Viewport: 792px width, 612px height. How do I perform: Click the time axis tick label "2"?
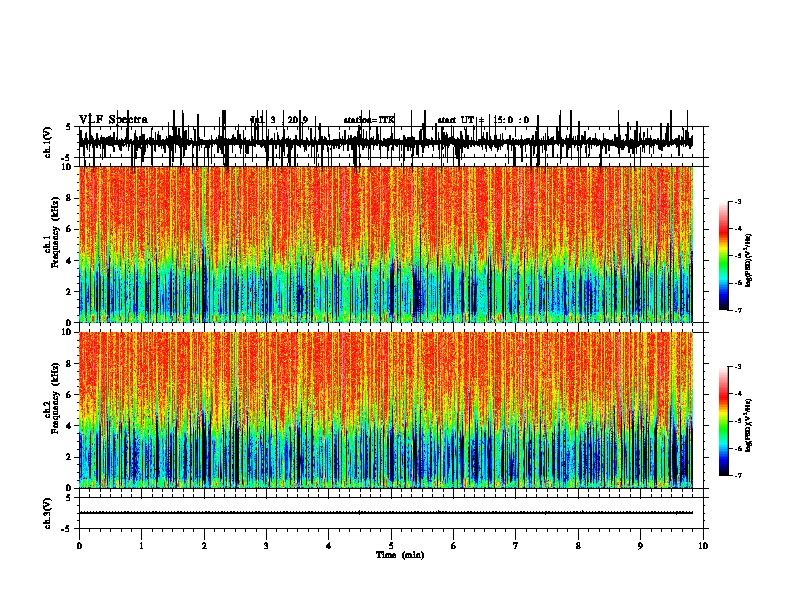click(204, 546)
